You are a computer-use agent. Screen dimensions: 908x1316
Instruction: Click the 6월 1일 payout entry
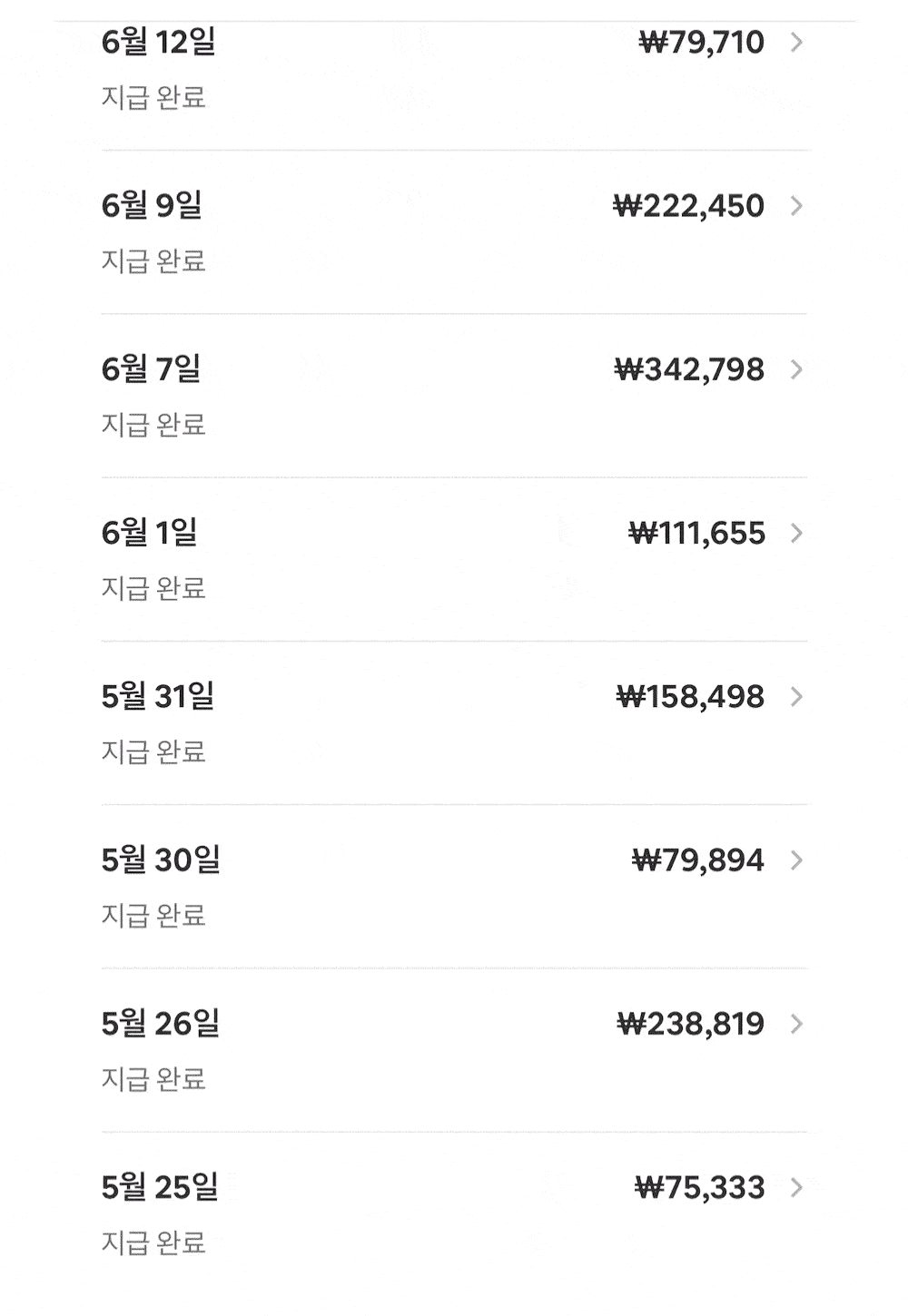coord(149,533)
